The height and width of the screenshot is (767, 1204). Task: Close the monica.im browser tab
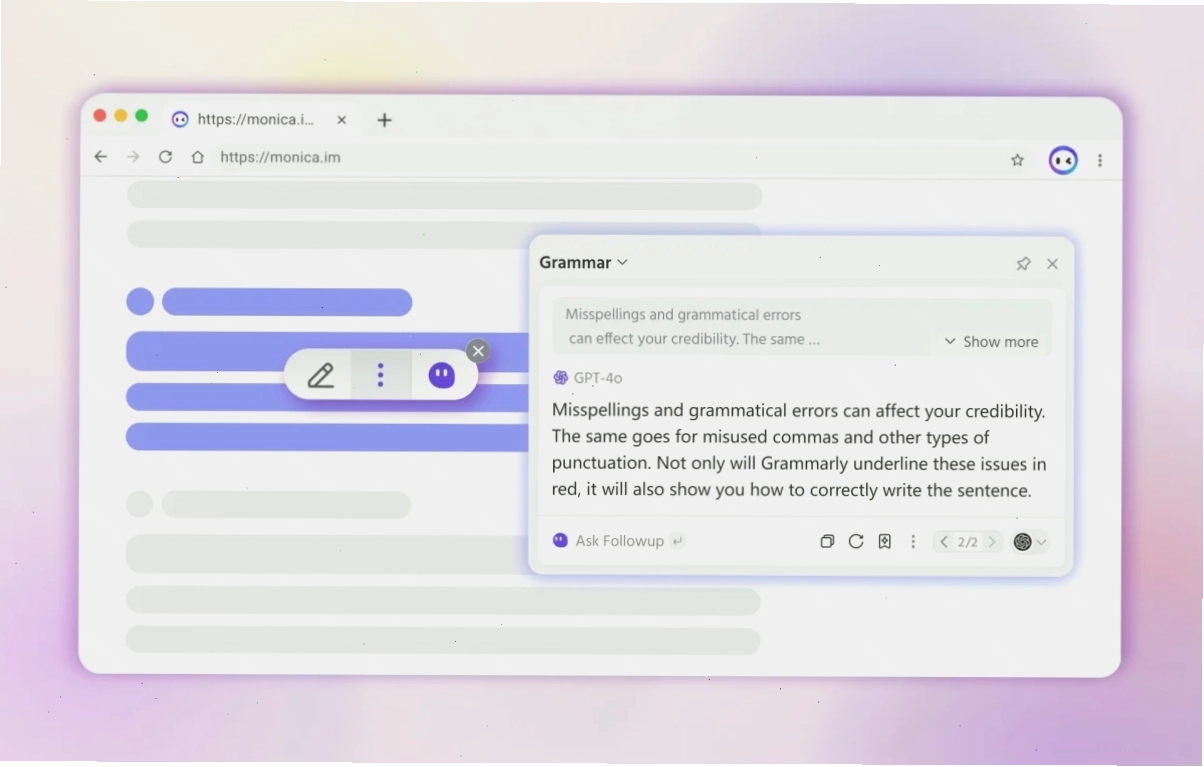pos(341,120)
